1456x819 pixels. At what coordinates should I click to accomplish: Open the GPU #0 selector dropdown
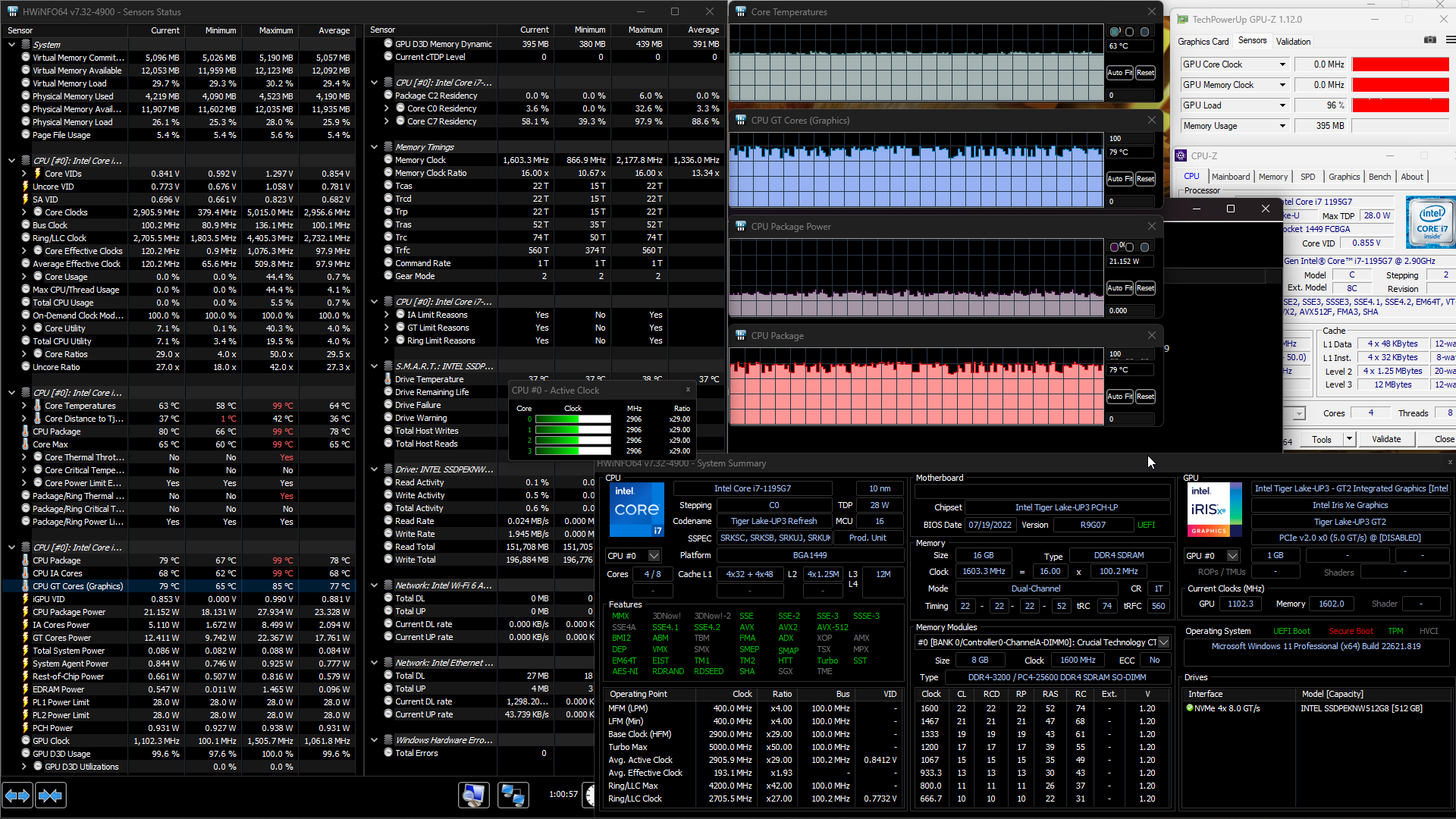pos(1232,556)
